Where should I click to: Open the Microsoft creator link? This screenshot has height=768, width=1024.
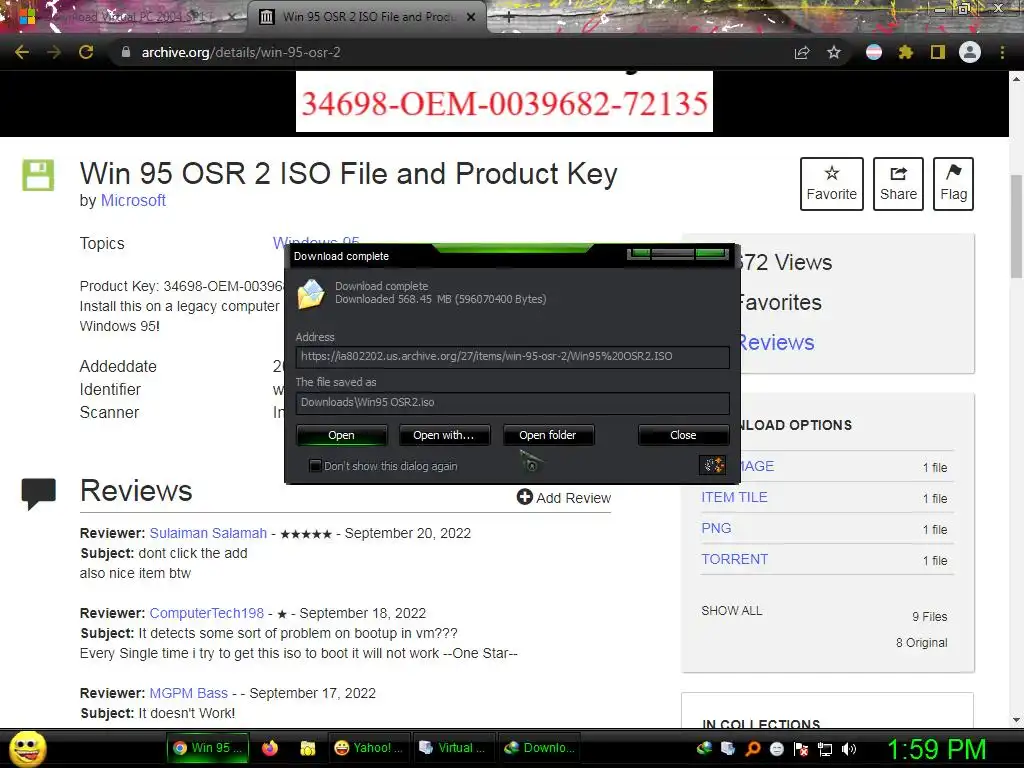pos(133,200)
